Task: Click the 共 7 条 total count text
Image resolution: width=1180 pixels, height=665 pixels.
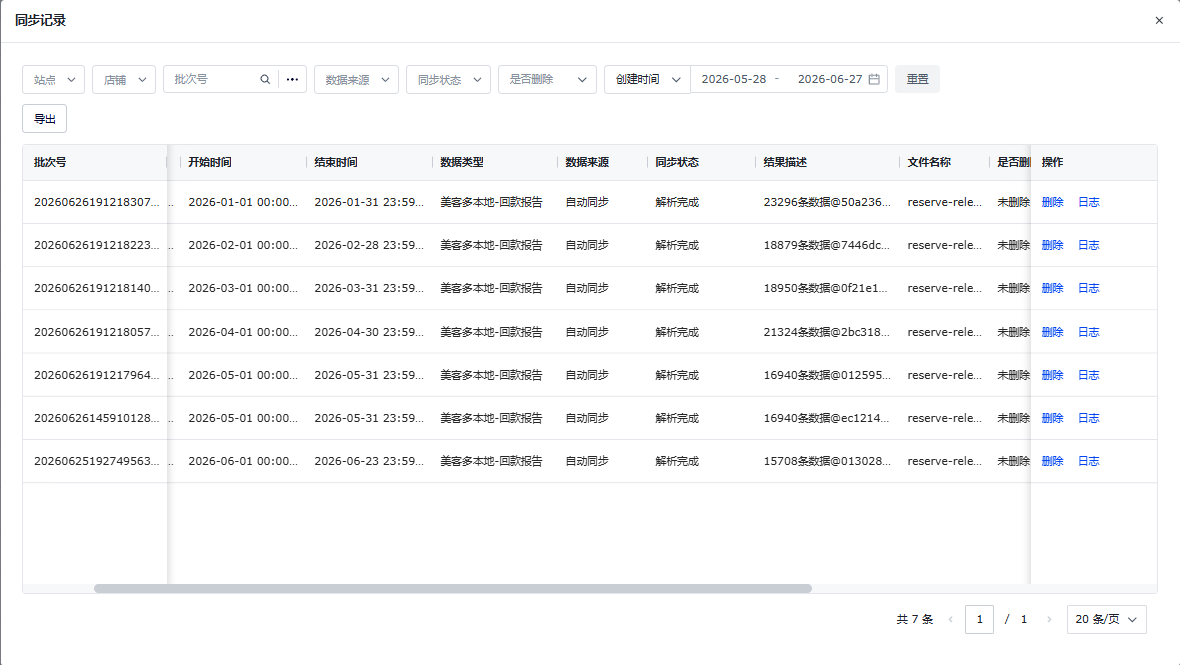Action: point(914,619)
